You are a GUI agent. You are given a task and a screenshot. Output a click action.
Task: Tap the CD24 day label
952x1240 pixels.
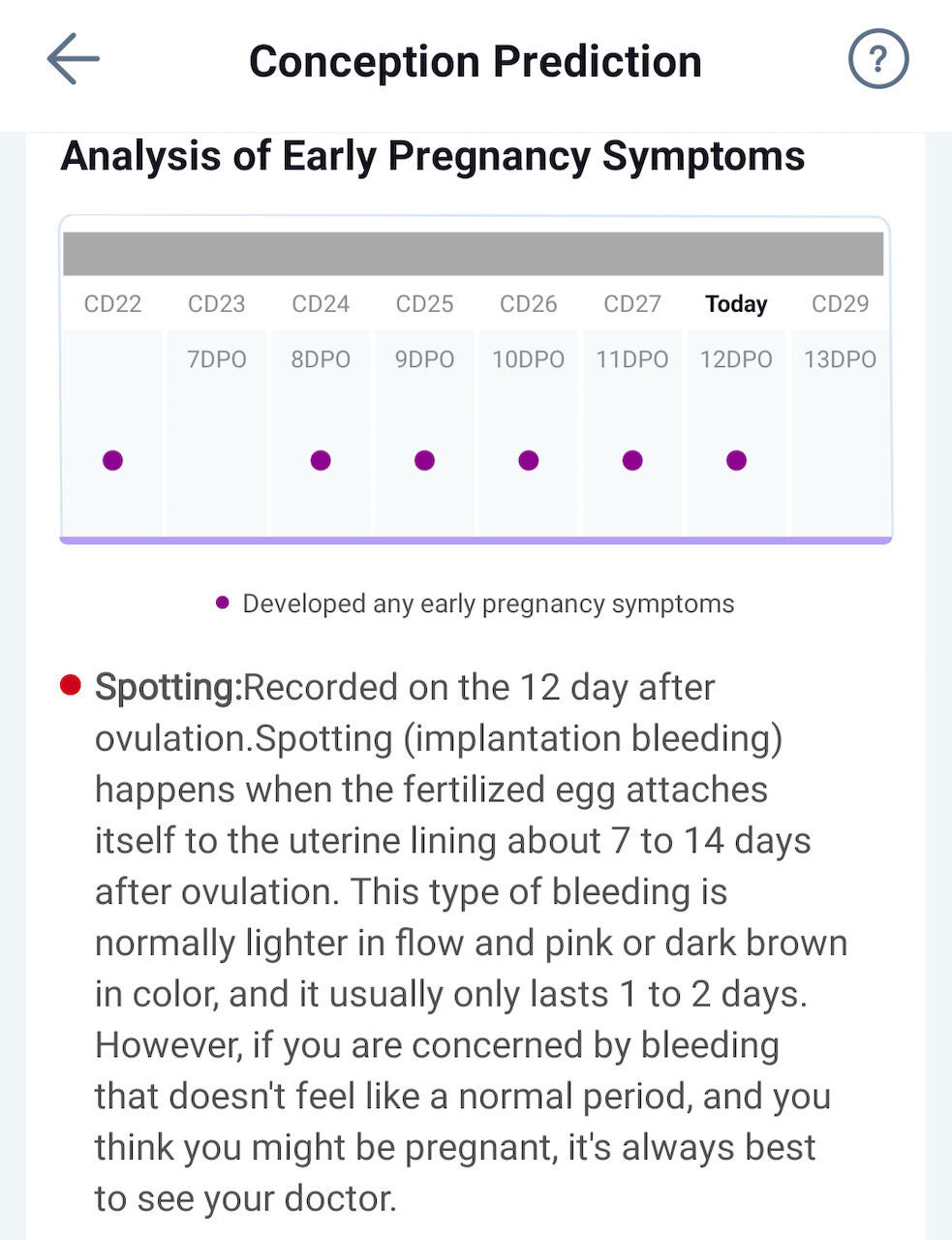click(x=321, y=304)
